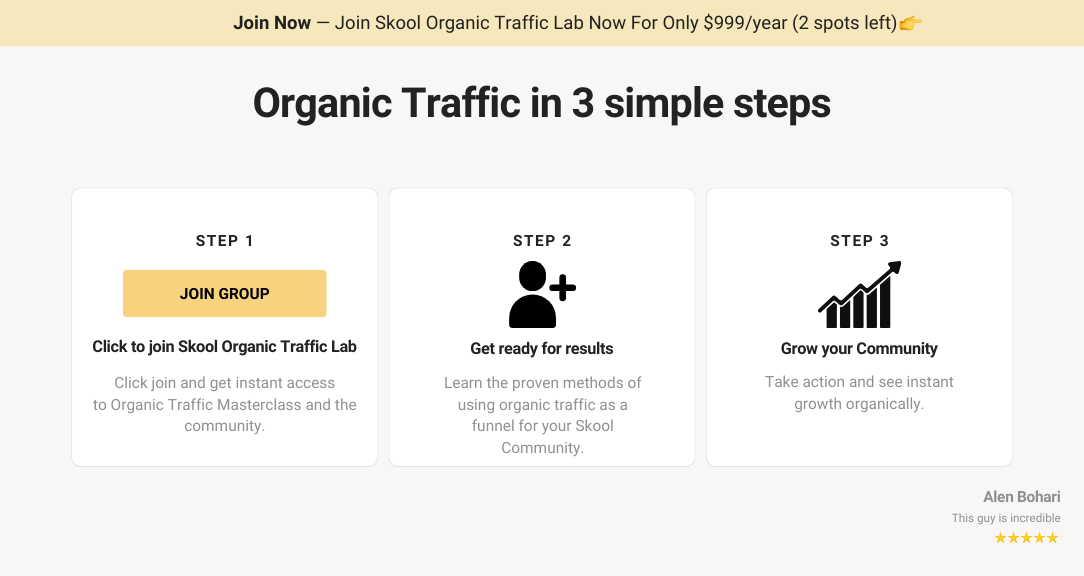Viewport: 1084px width, 576px height.
Task: Select the STEP 3 heading
Action: pos(859,241)
